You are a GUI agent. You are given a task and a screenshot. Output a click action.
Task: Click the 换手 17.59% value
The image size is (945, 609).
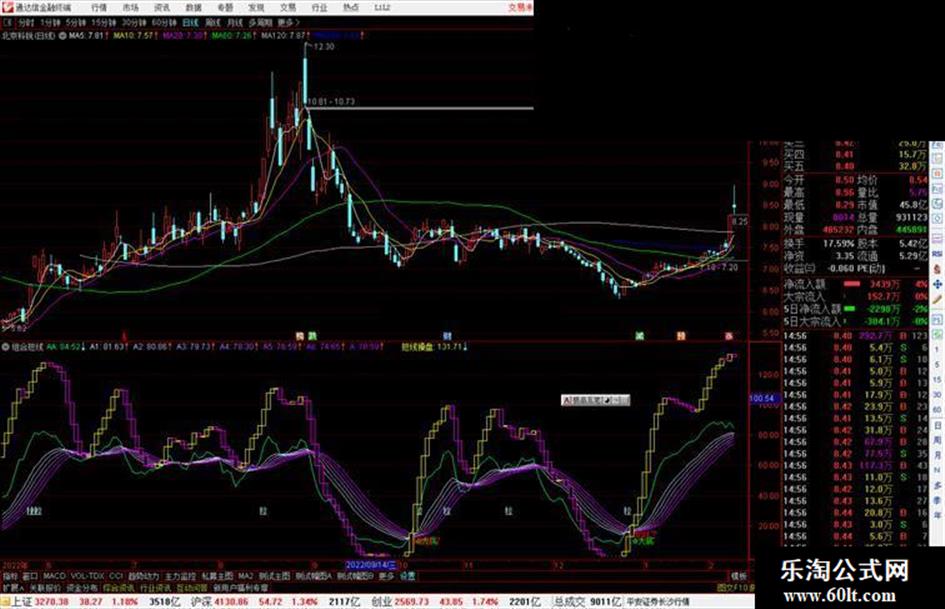[838, 244]
